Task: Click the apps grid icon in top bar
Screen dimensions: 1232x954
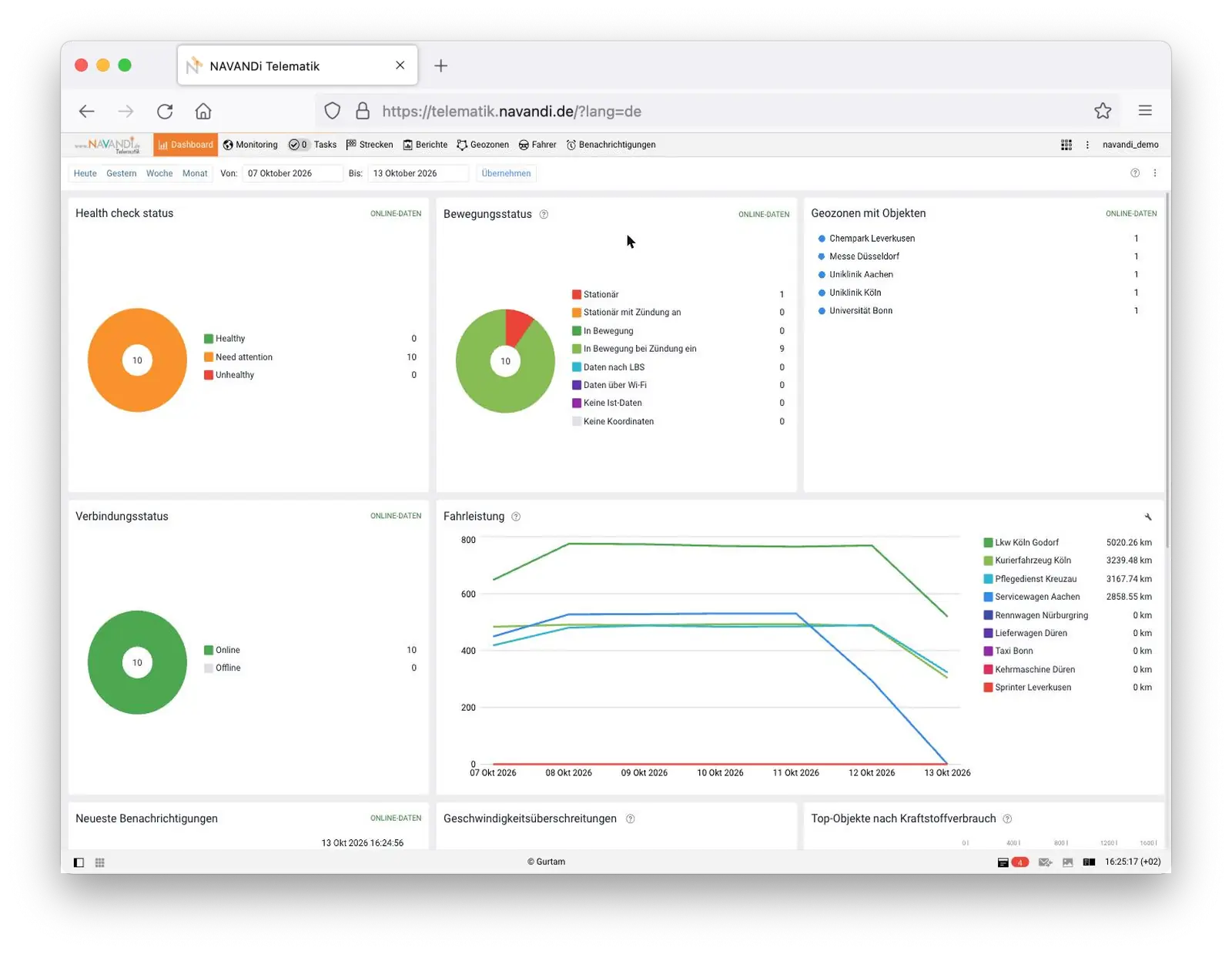Action: (x=1066, y=145)
